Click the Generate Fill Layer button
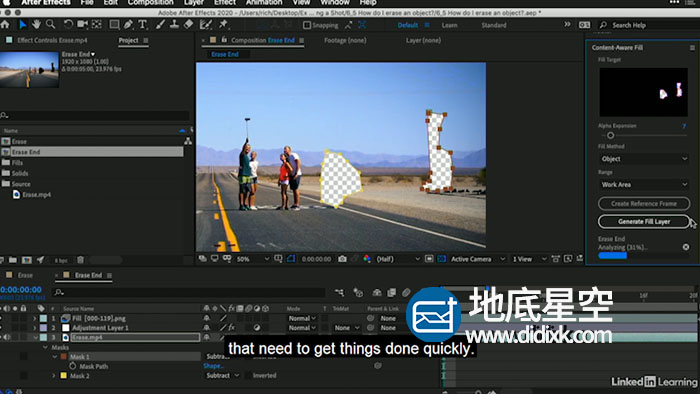Image resolution: width=700 pixels, height=394 pixels. [643, 221]
